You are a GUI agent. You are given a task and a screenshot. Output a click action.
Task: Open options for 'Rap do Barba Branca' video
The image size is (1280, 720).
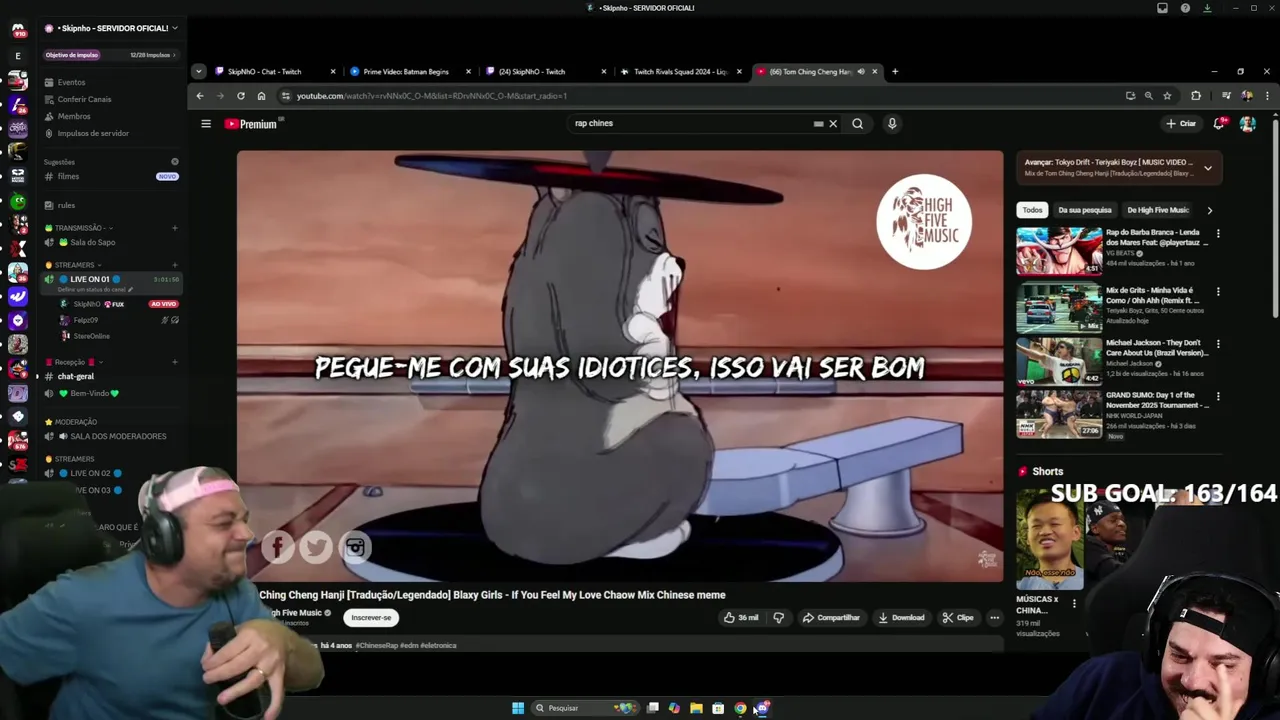[1218, 234]
